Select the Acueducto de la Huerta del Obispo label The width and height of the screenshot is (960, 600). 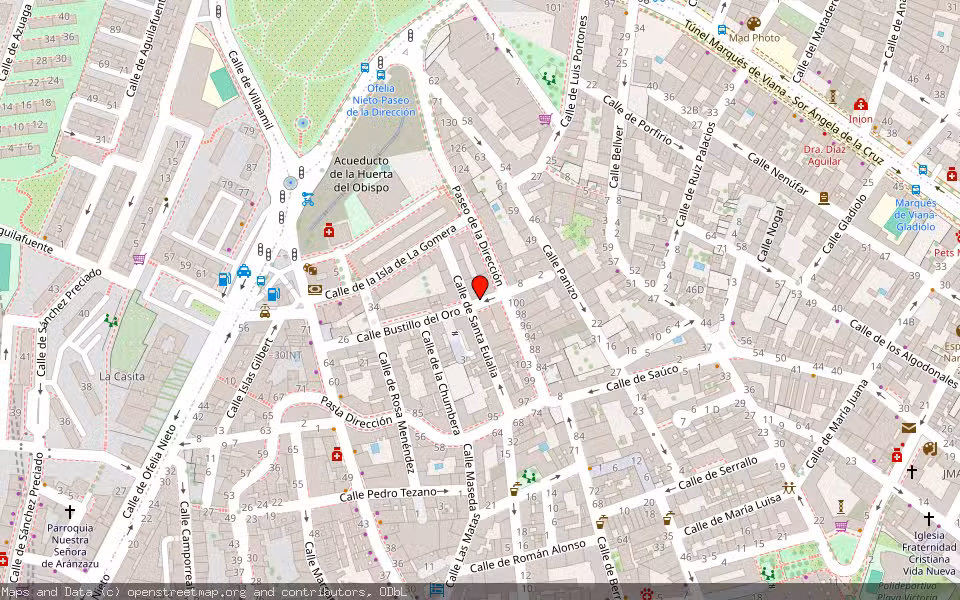coord(361,174)
